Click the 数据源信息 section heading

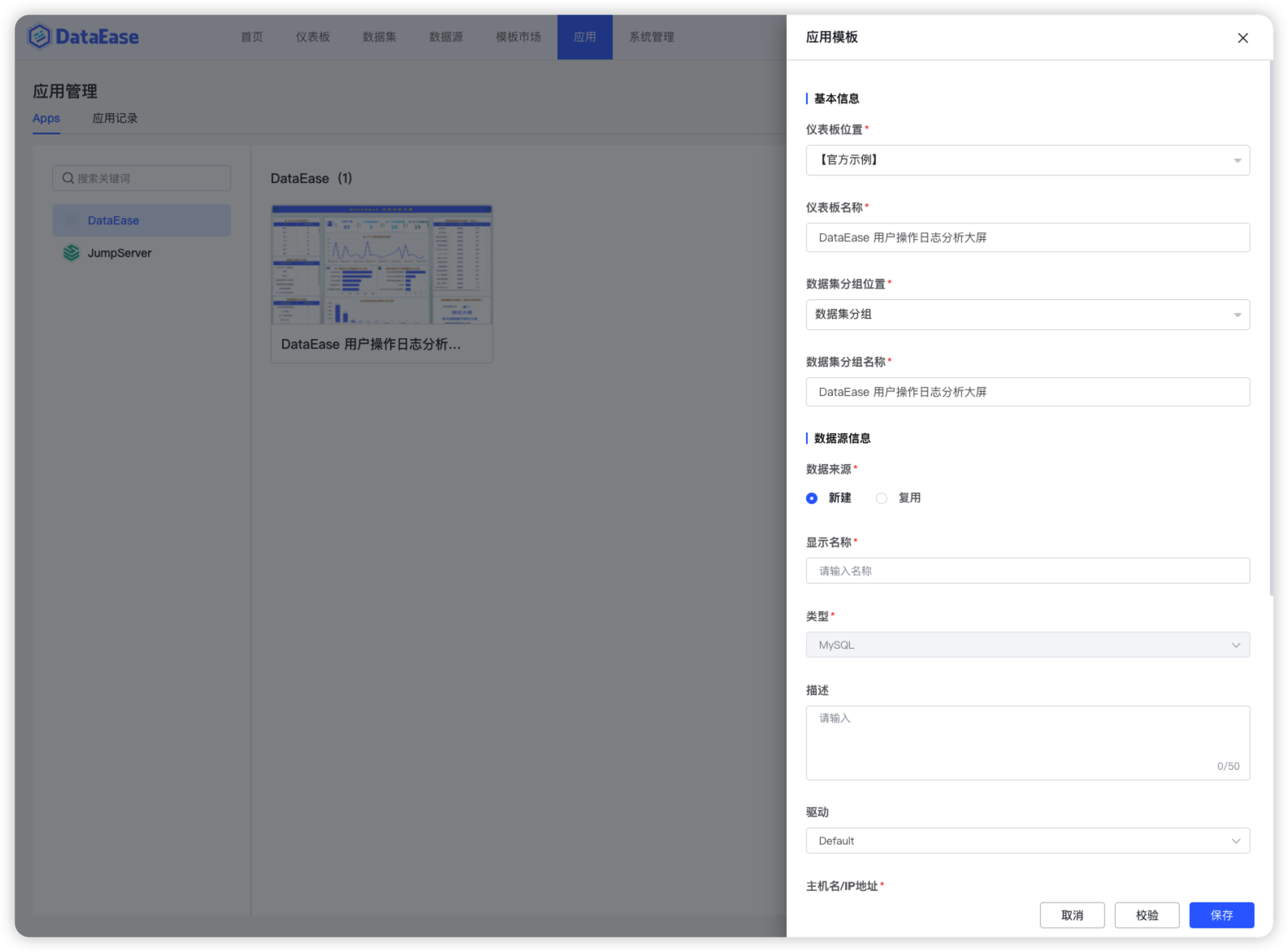(x=842, y=439)
